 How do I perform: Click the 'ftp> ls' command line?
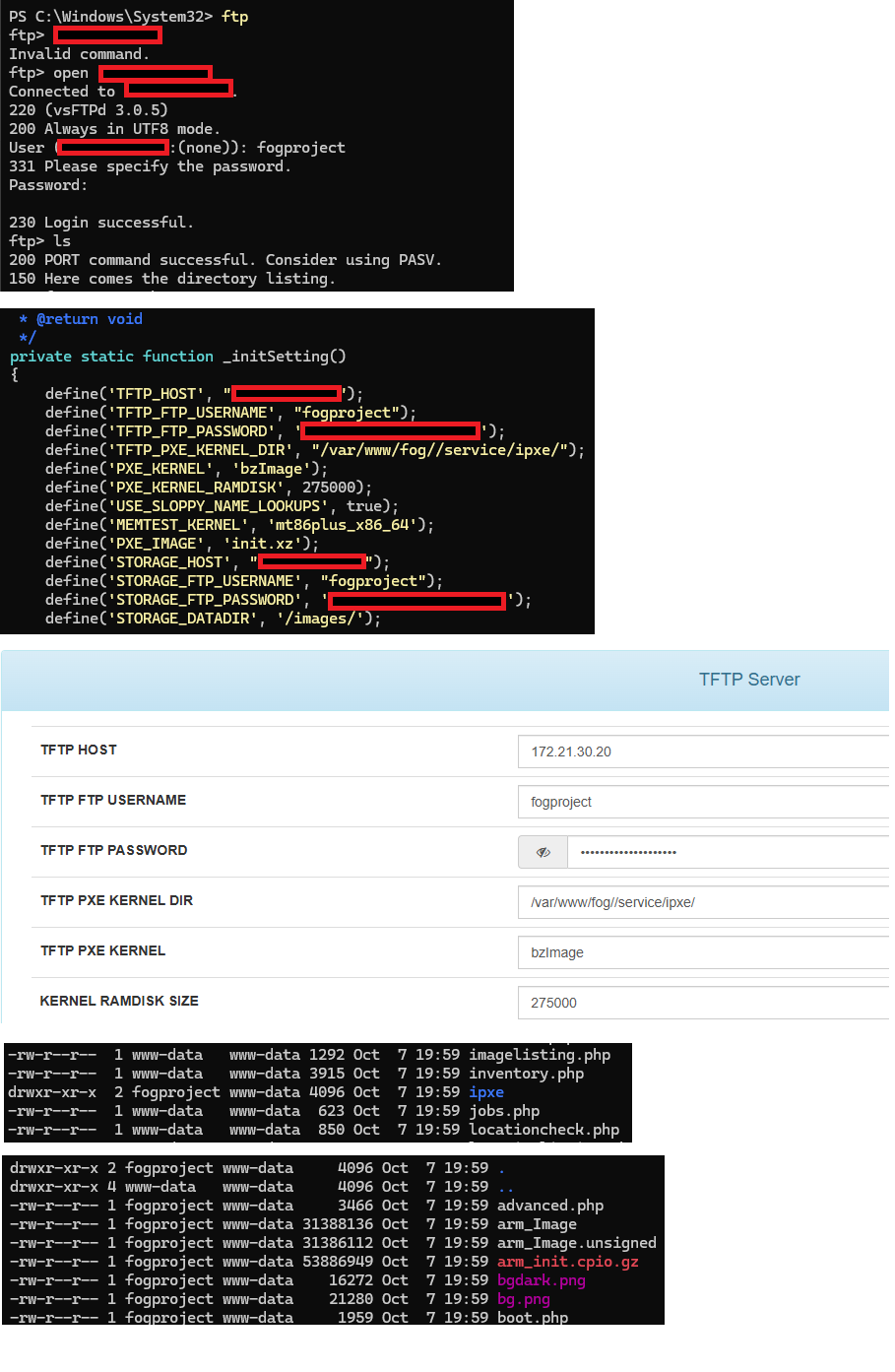39,241
